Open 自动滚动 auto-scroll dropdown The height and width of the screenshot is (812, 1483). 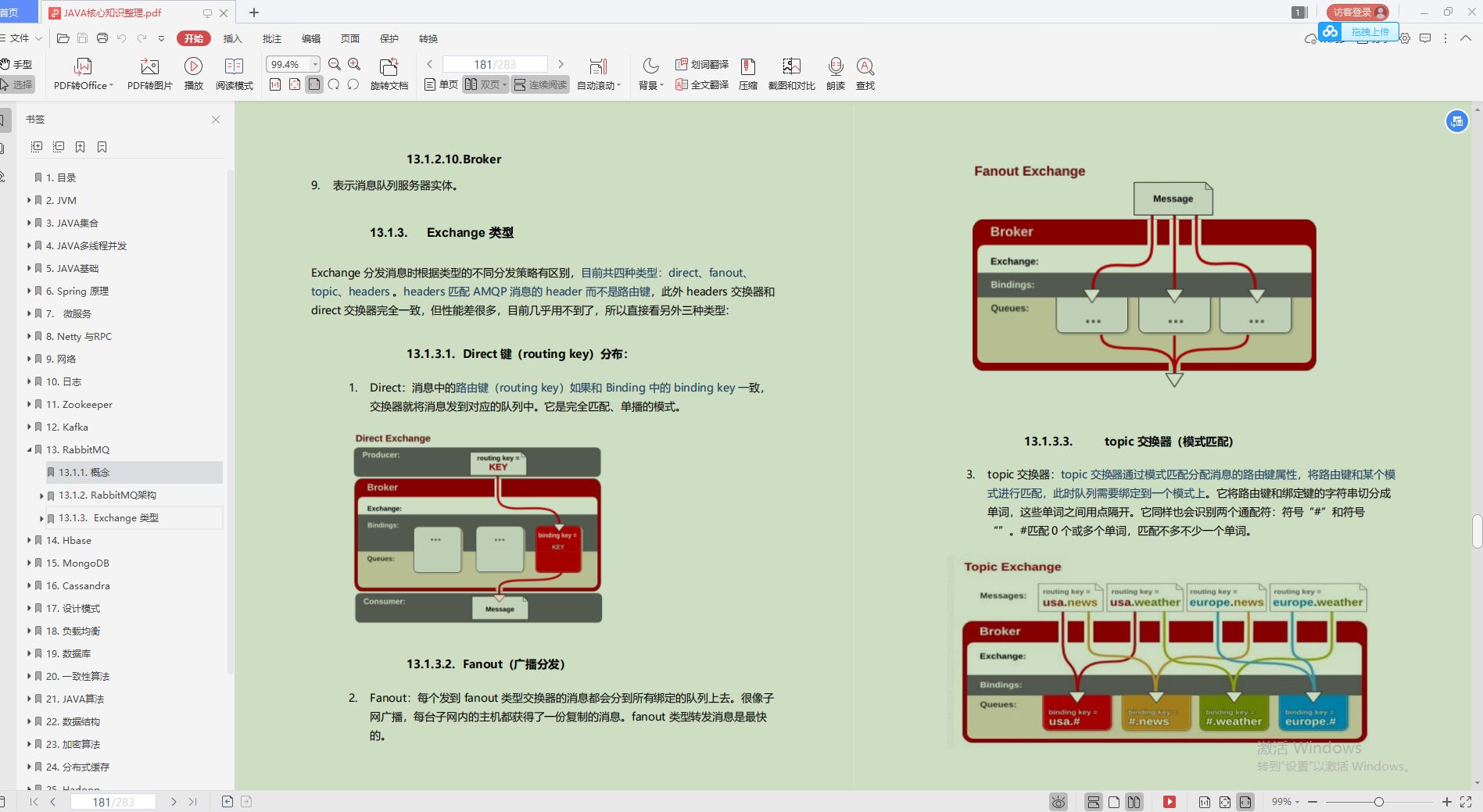click(598, 74)
